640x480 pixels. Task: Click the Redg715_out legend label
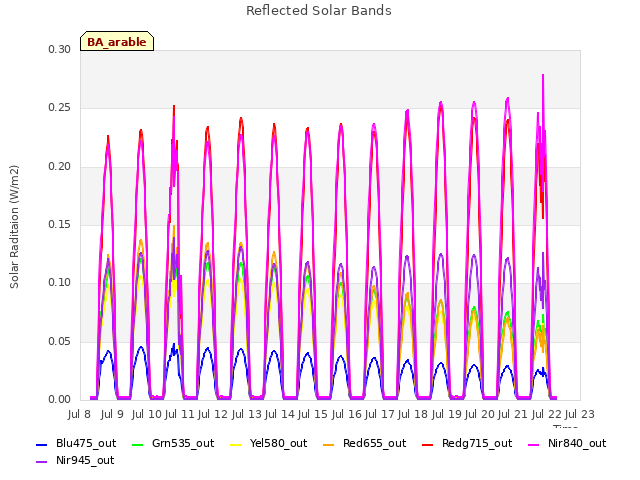(x=477, y=443)
